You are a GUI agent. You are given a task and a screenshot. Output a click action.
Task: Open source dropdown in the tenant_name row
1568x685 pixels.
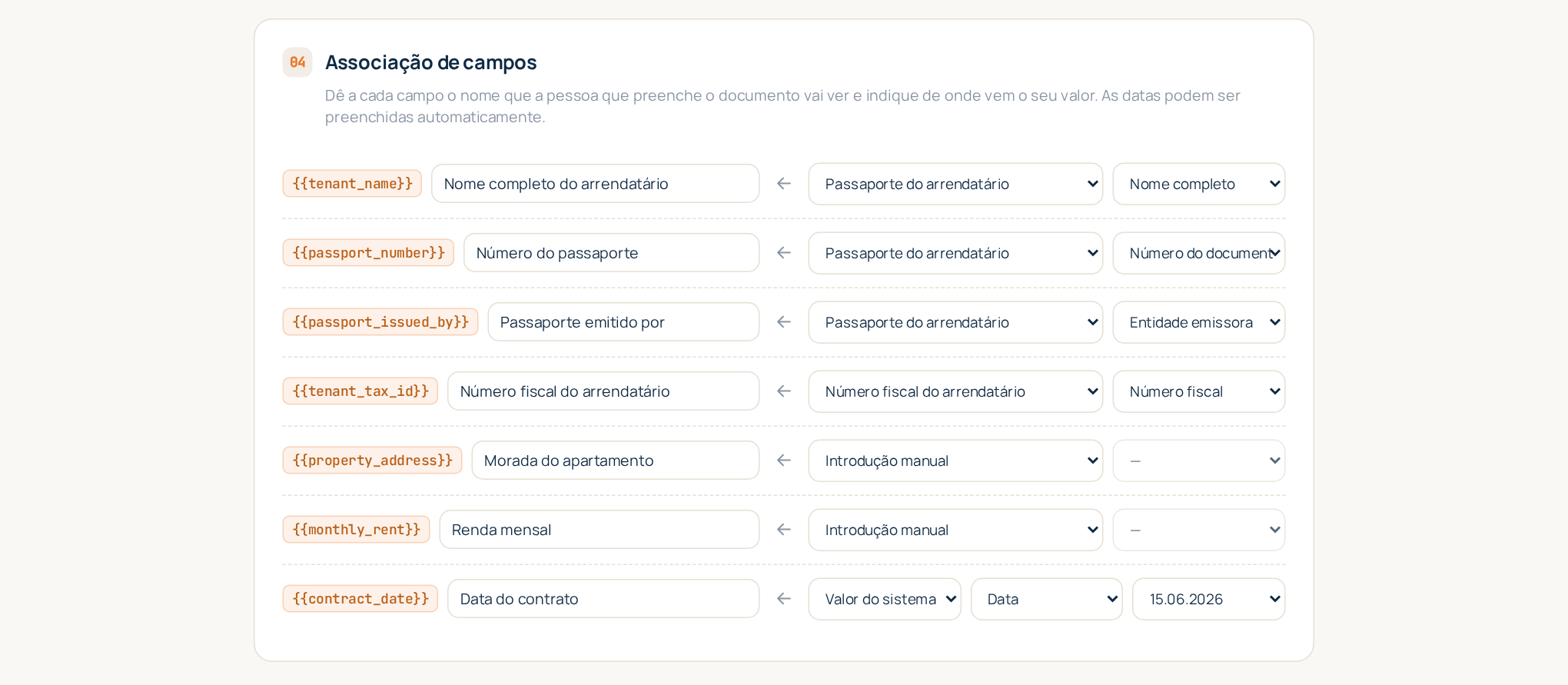[955, 184]
